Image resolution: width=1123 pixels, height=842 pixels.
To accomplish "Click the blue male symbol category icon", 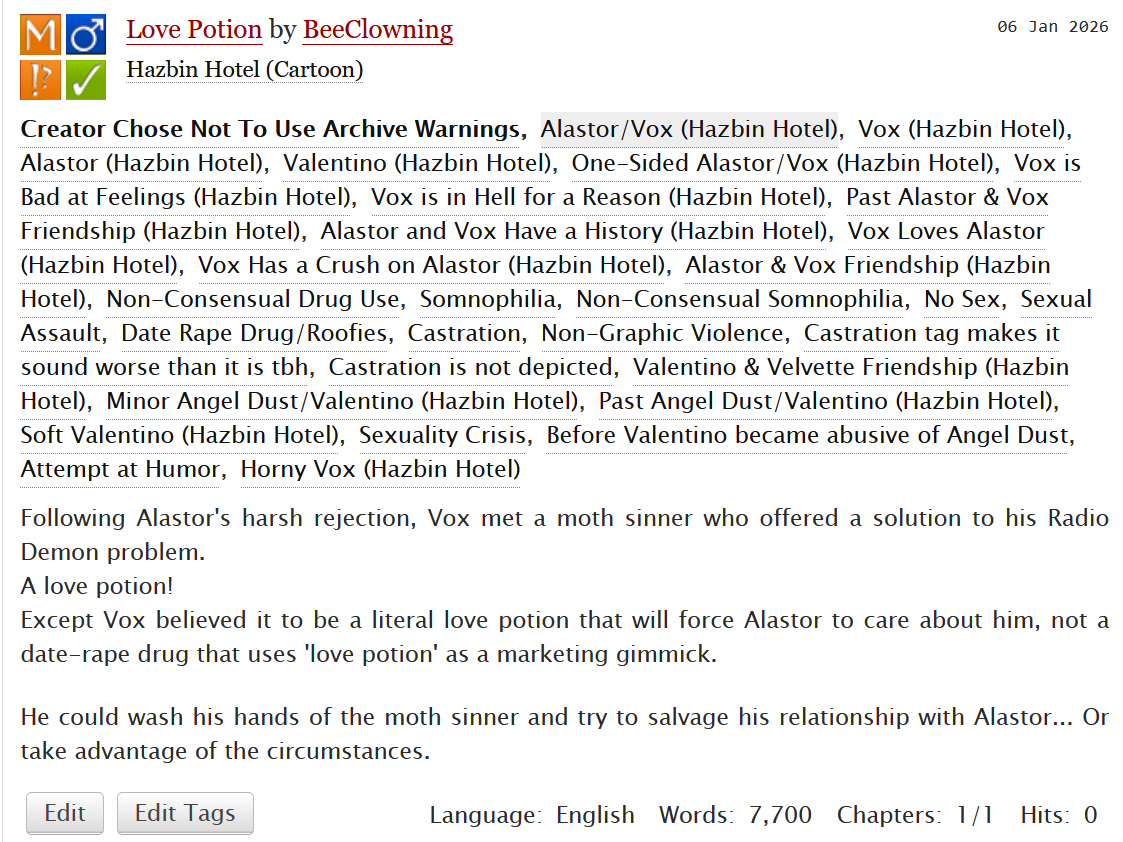I will 86,36.
